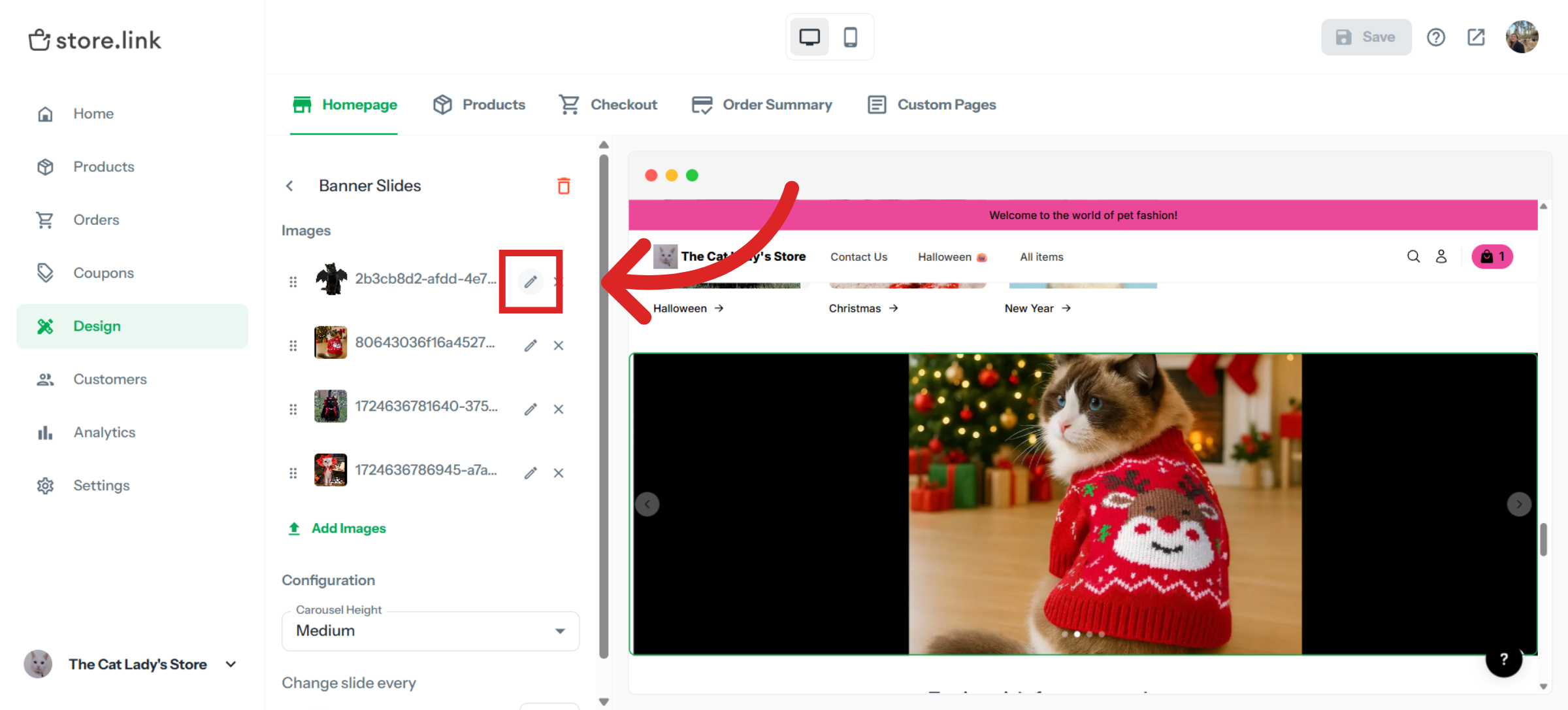Open Coupons in the sidebar

click(x=133, y=273)
